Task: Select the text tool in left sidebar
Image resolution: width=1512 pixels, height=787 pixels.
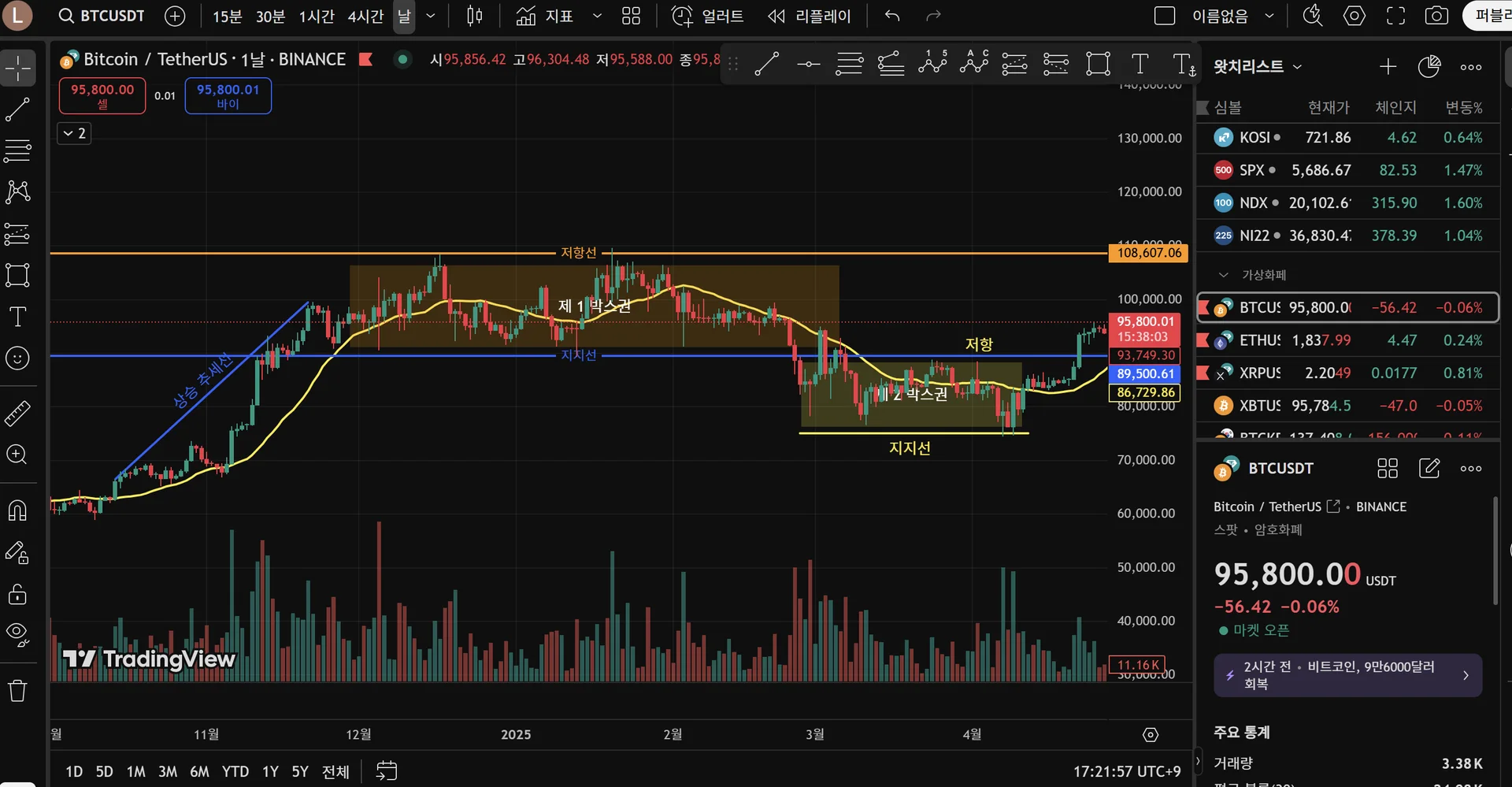Action: coord(17,317)
